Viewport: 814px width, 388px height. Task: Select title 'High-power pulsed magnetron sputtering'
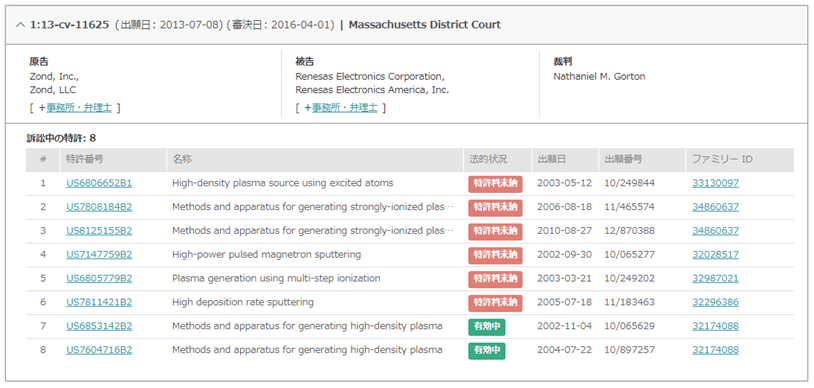[x=266, y=255]
